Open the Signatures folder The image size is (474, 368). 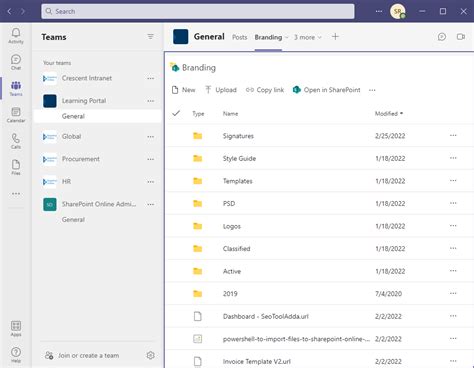pos(238,136)
